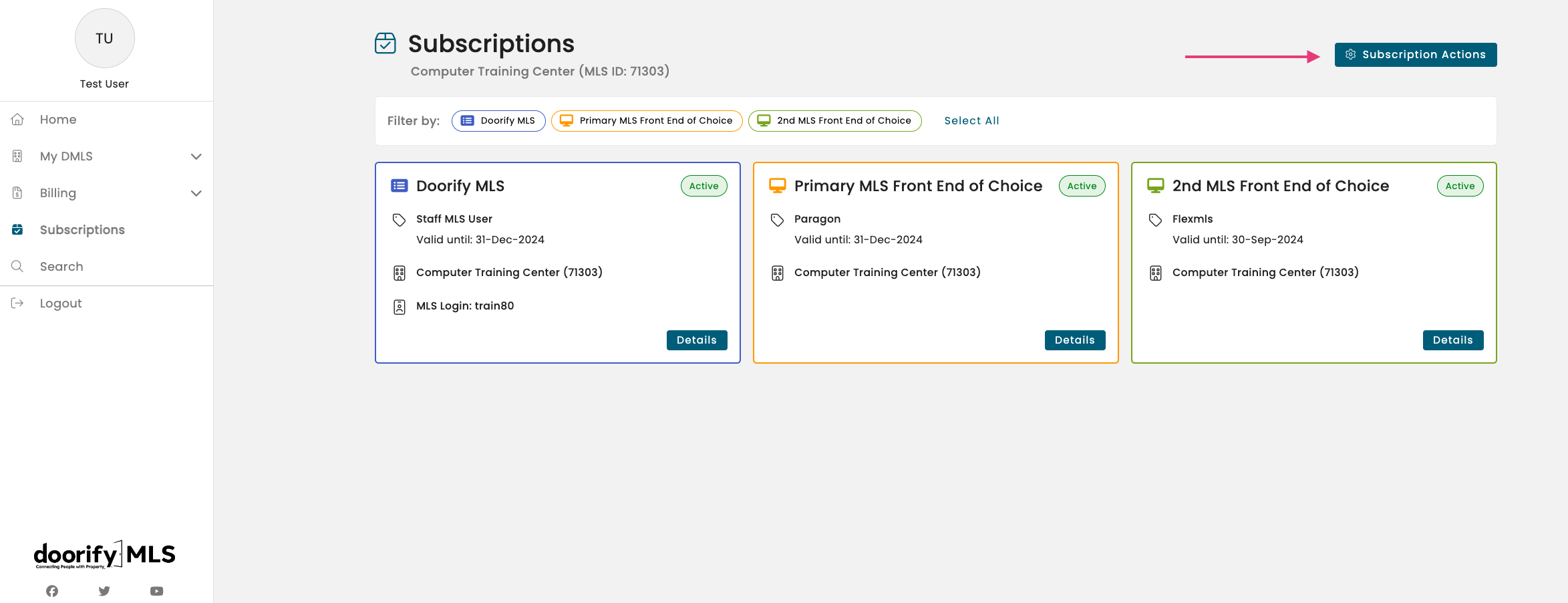Collapse the Subscriptions sidebar section
1568x603 pixels.
coord(82,229)
